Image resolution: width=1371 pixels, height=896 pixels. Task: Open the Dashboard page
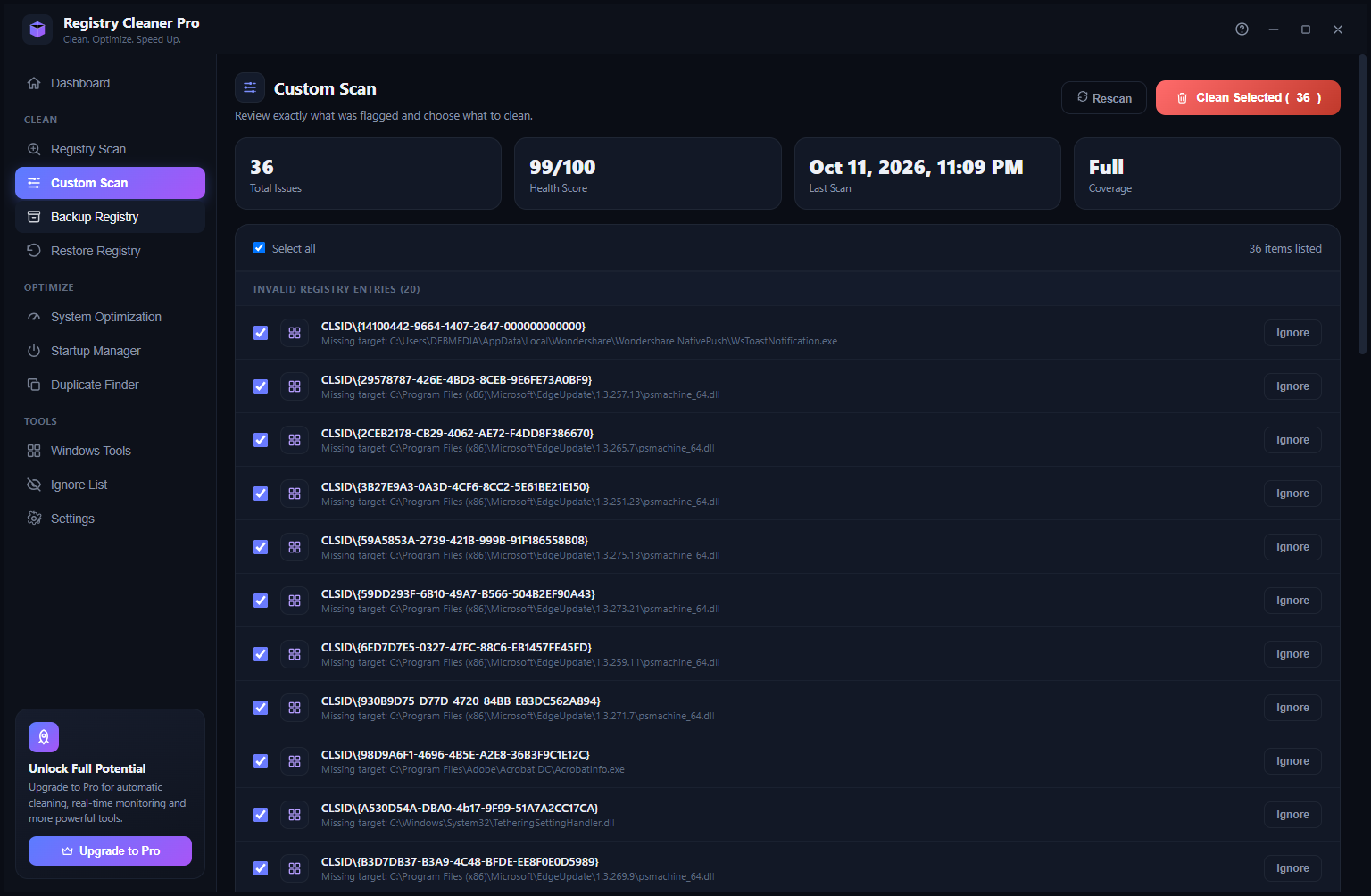click(x=110, y=83)
